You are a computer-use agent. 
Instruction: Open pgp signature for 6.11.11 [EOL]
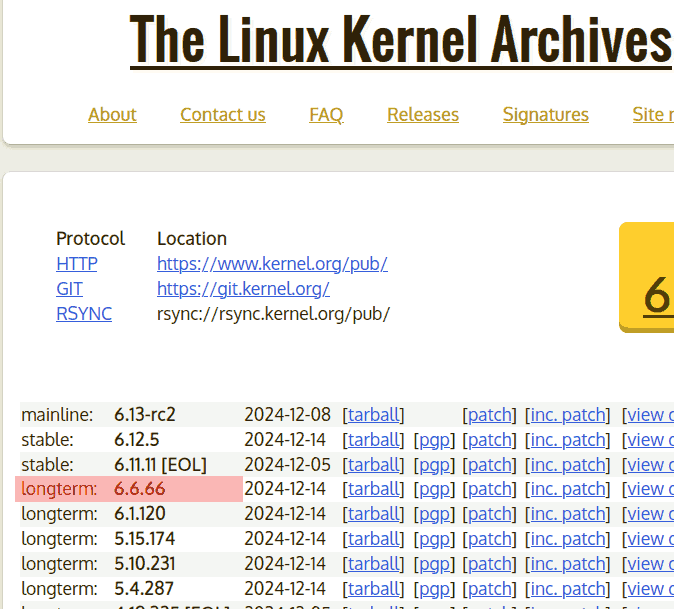(434, 465)
